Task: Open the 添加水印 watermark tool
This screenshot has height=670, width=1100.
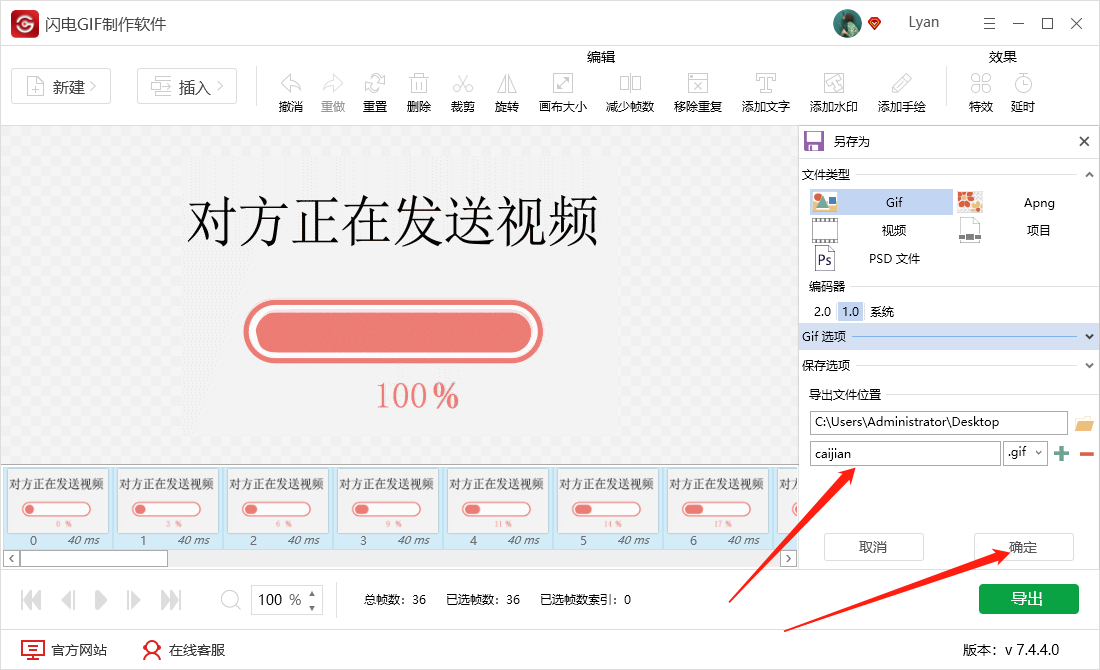Action: pyautogui.click(x=833, y=90)
